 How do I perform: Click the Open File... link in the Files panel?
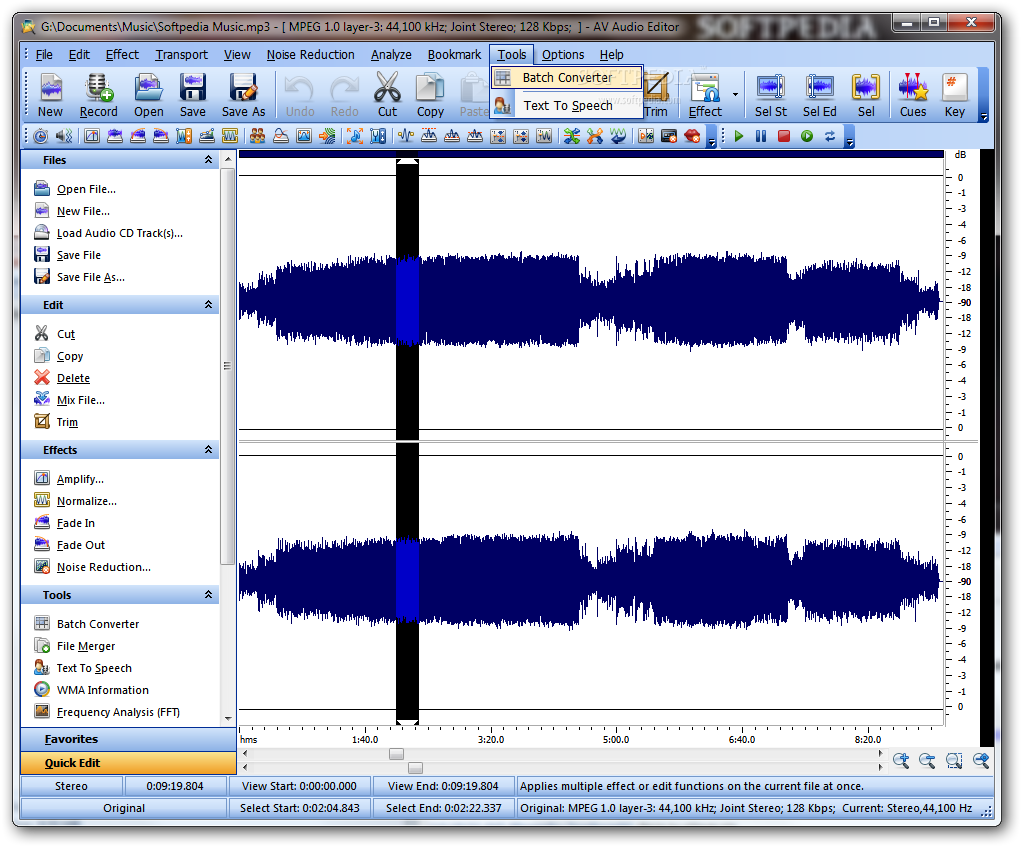86,189
